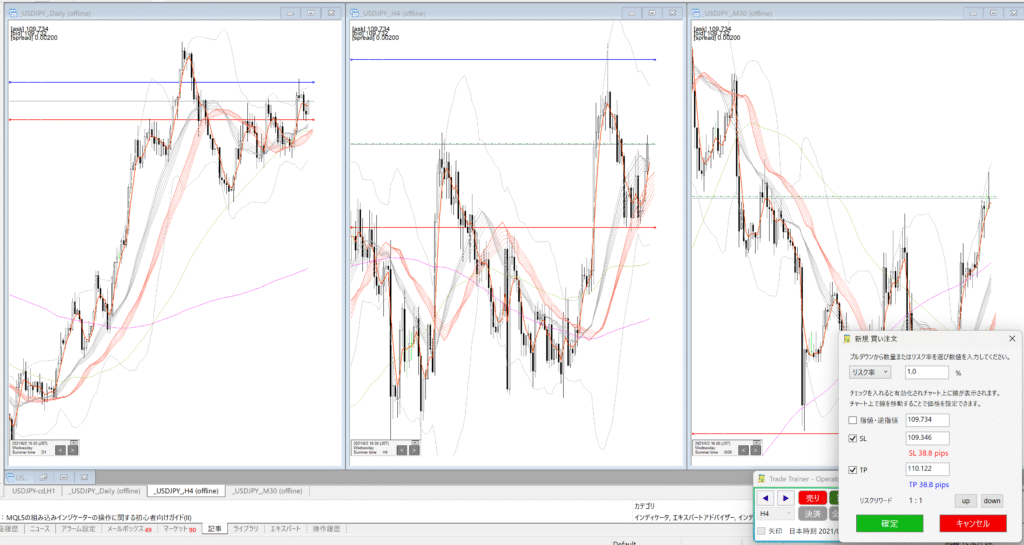This screenshot has height=545, width=1024.
Task: Close the minimized US... chart window
Action: click(x=84, y=477)
